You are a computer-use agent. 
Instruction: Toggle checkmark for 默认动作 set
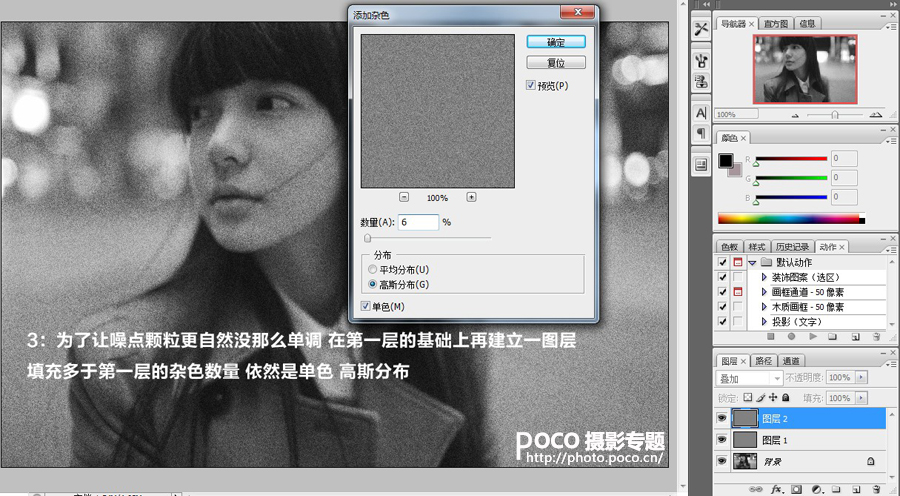[723, 262]
